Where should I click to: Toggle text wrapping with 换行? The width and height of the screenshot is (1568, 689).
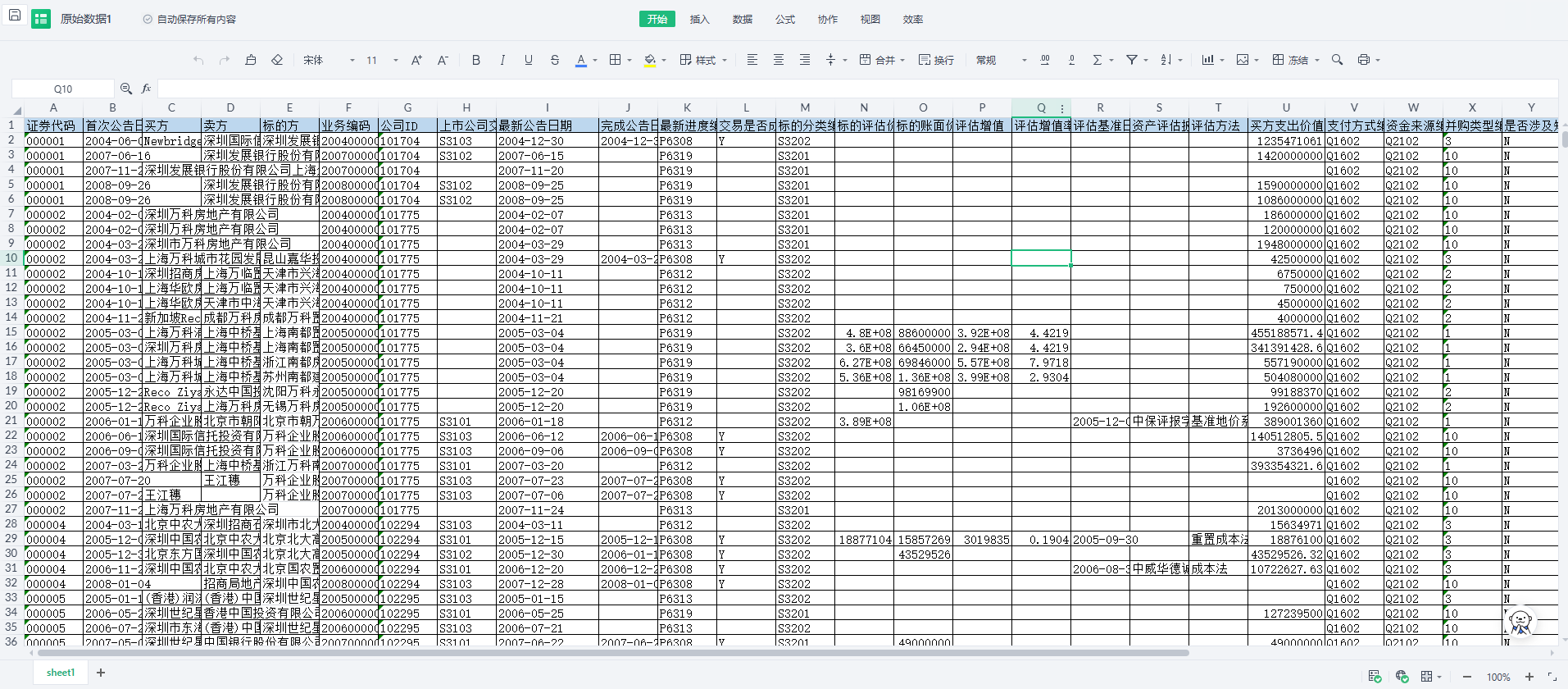tap(936, 60)
